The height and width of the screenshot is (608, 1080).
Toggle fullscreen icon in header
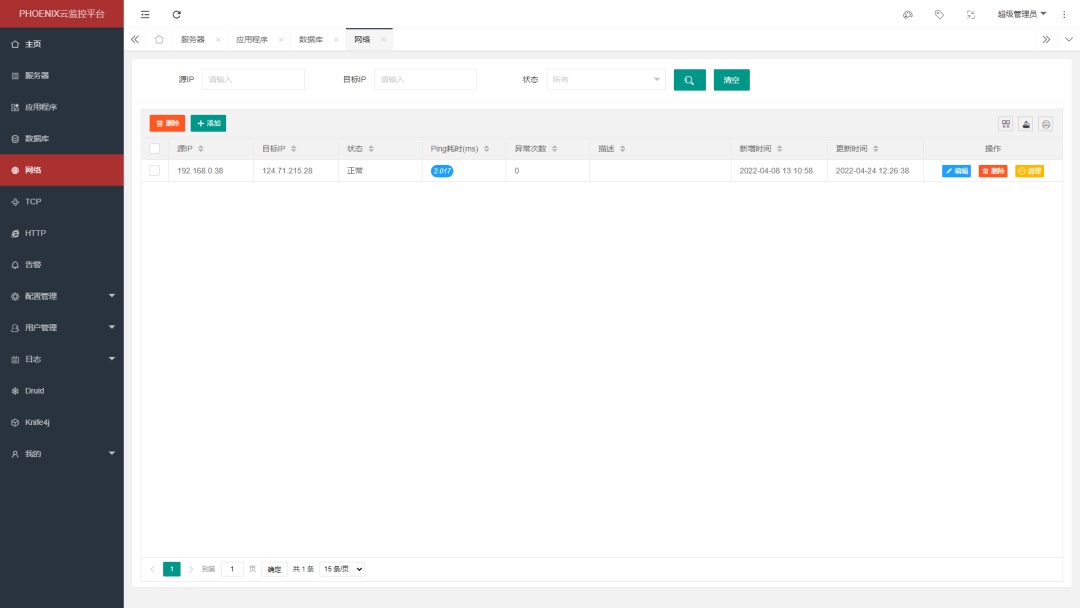tap(970, 14)
